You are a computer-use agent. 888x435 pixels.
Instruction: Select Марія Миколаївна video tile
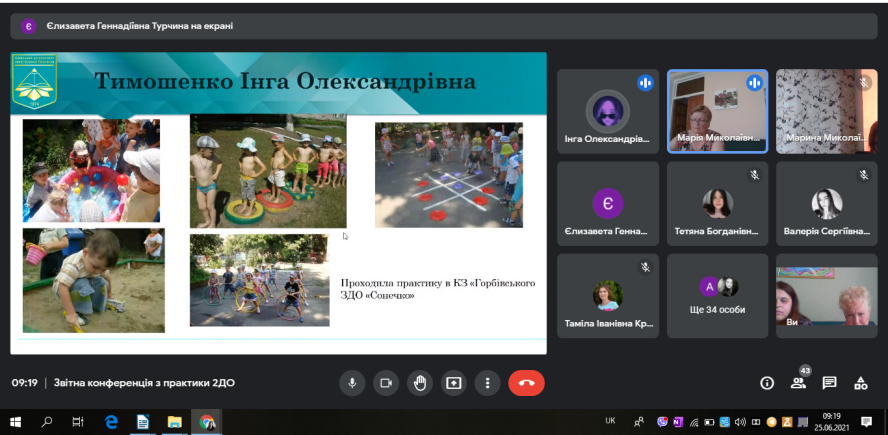coord(717,110)
